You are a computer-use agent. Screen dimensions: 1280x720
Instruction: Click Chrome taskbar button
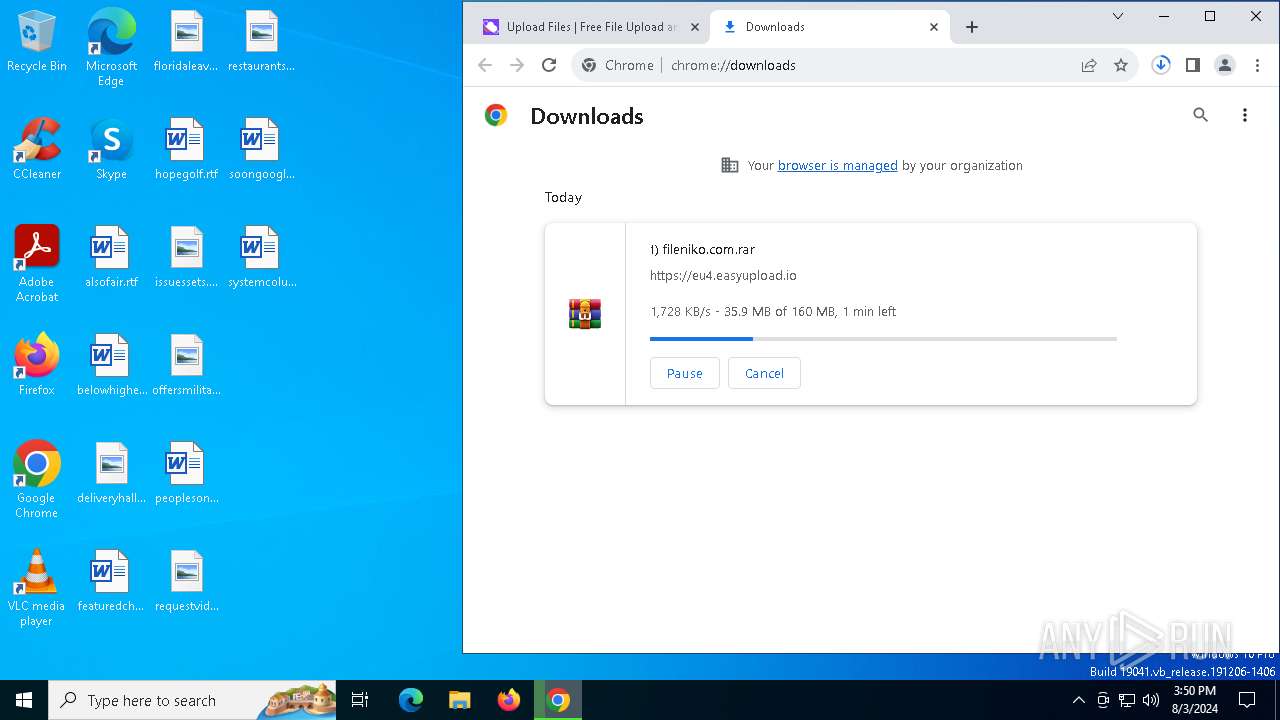(558, 700)
